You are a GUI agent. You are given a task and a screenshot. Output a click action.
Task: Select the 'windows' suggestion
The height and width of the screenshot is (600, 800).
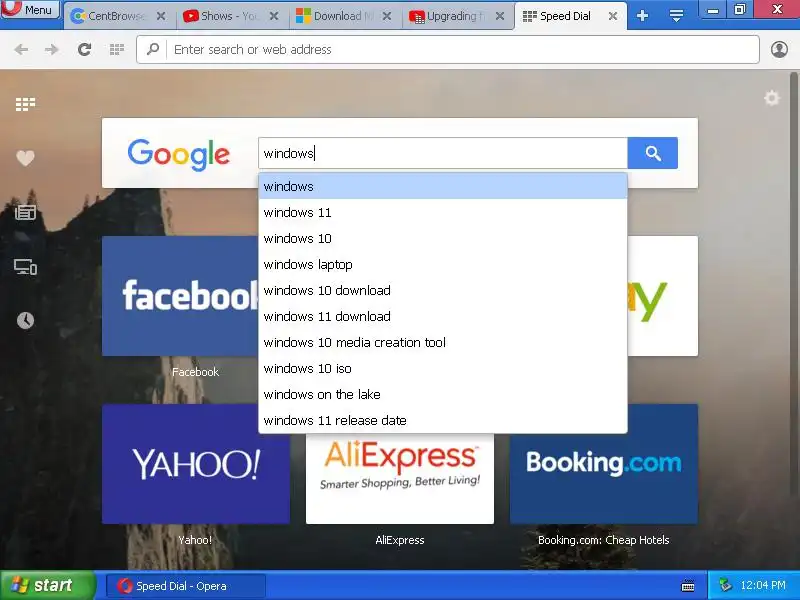point(443,187)
